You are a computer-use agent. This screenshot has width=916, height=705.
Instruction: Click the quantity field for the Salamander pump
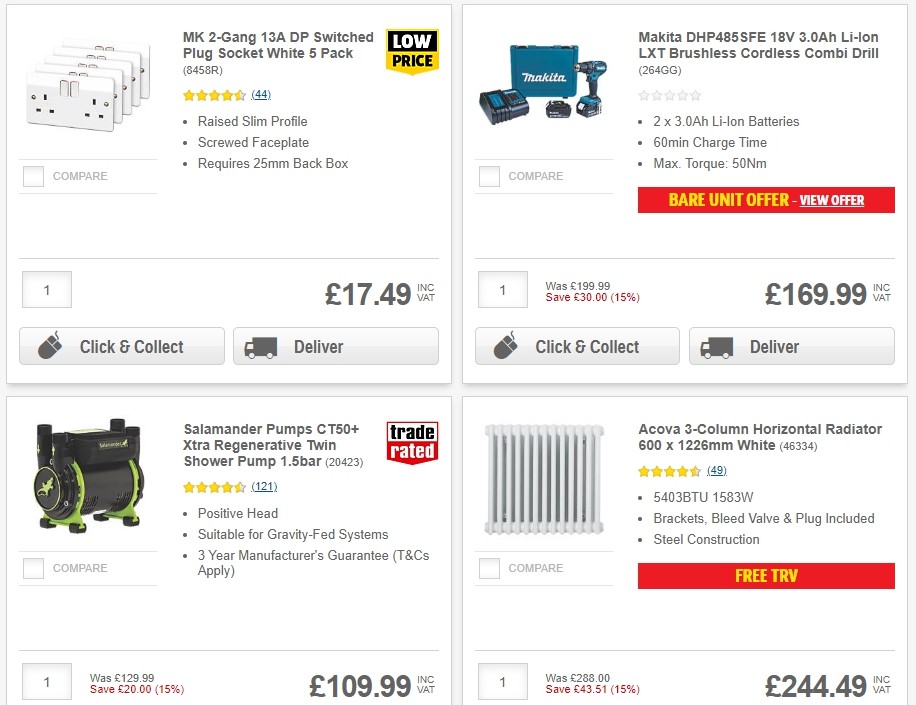click(46, 682)
